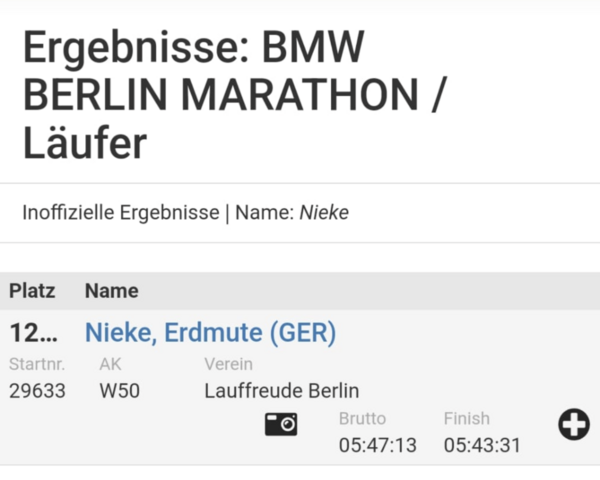Click the italic search name Nieke
600x480 pixels.
[324, 213]
